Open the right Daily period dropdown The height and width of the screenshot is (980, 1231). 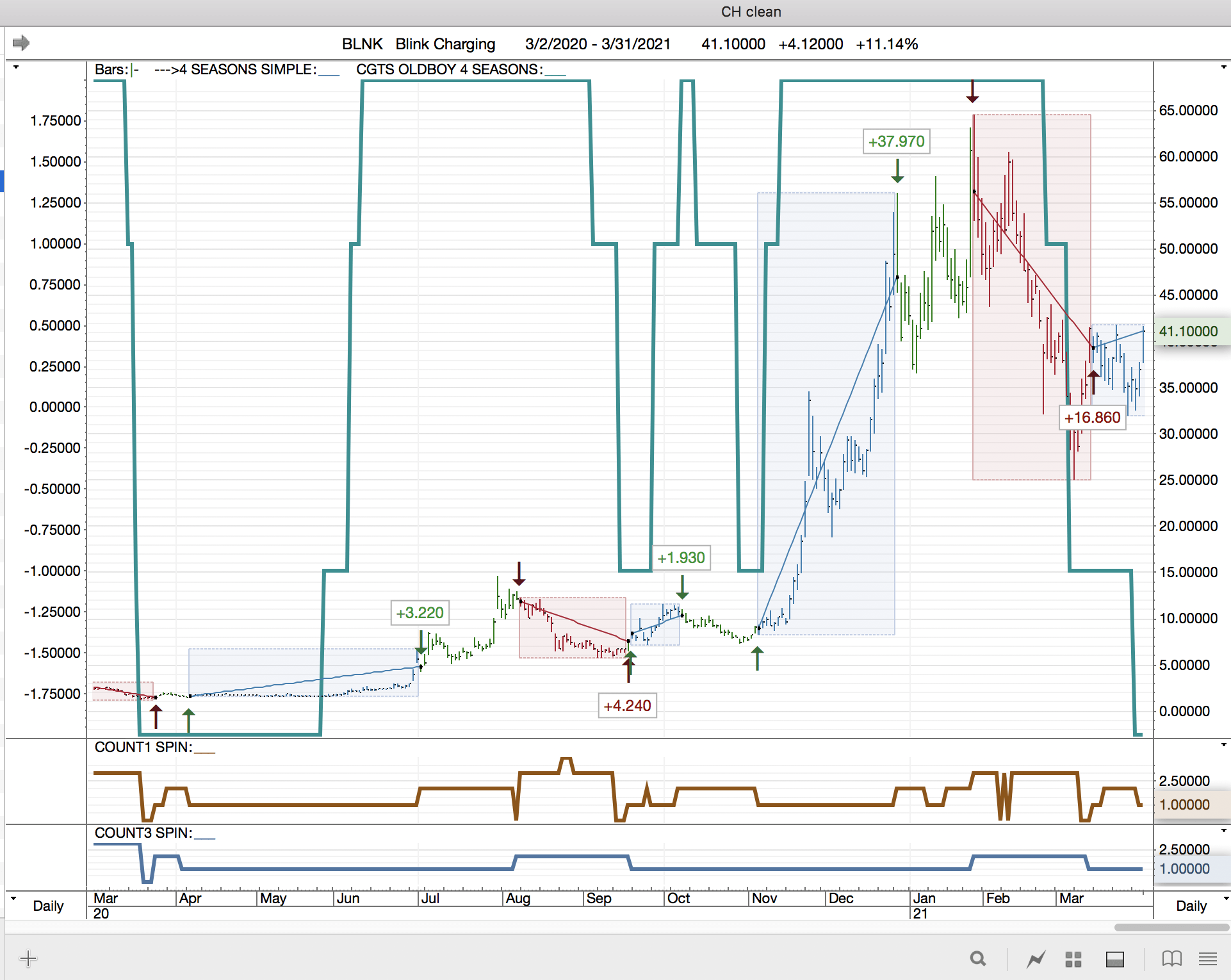click(1191, 906)
